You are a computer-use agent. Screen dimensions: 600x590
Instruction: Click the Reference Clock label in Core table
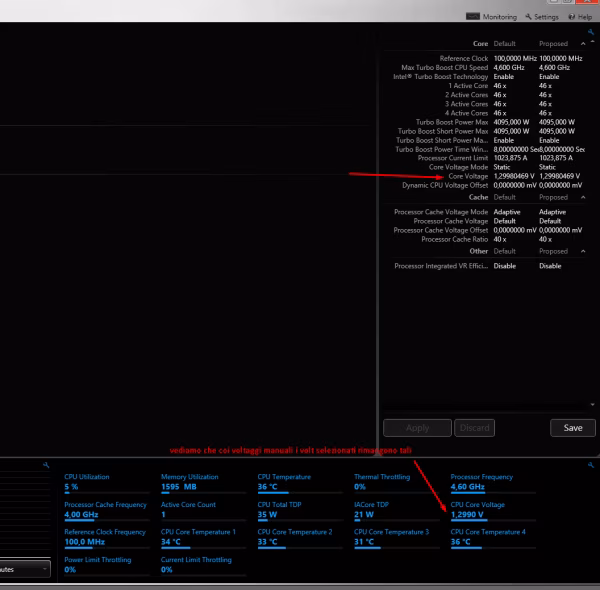464,59
